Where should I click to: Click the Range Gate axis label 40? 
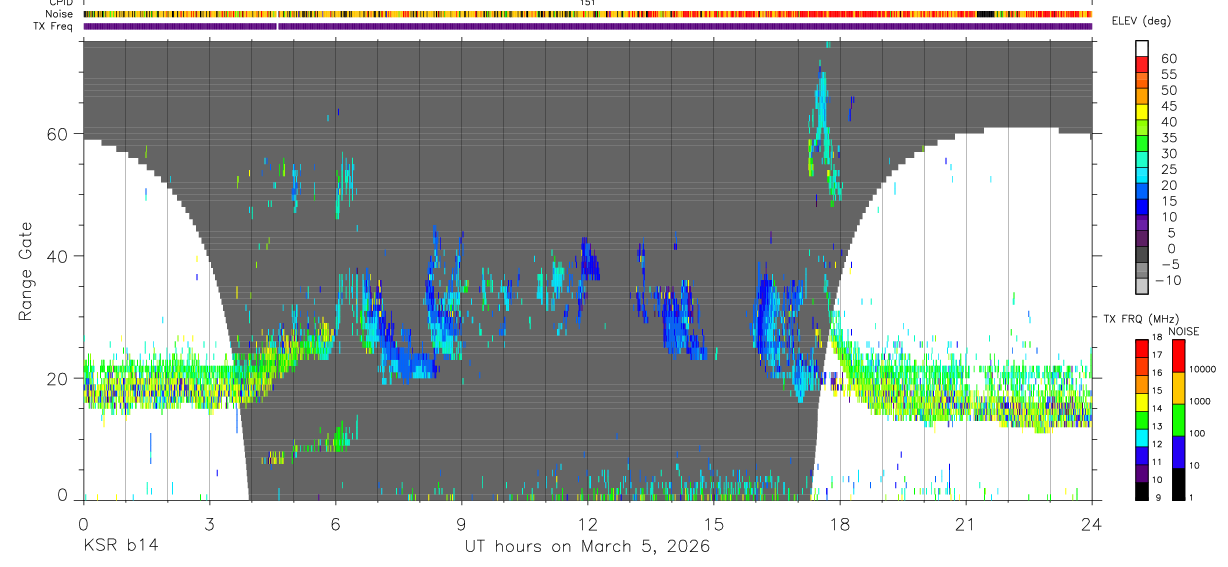pos(59,256)
